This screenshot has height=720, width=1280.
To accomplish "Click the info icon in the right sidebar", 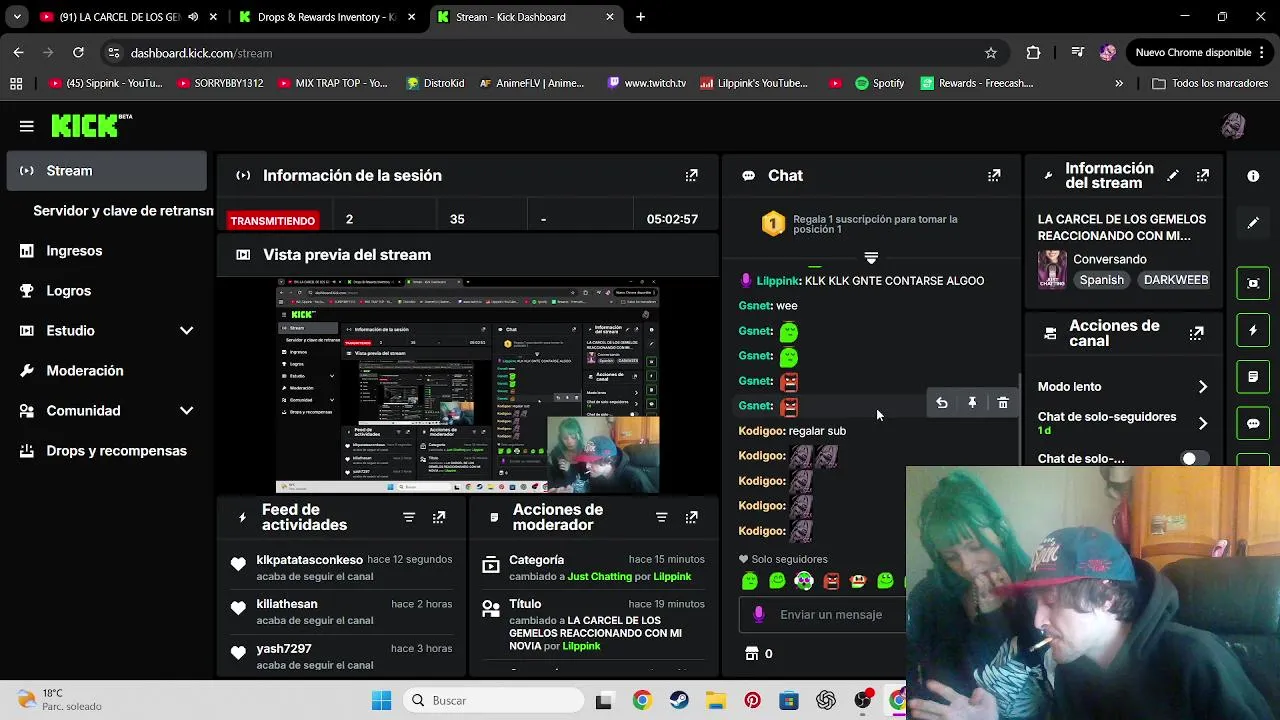I will pyautogui.click(x=1253, y=176).
